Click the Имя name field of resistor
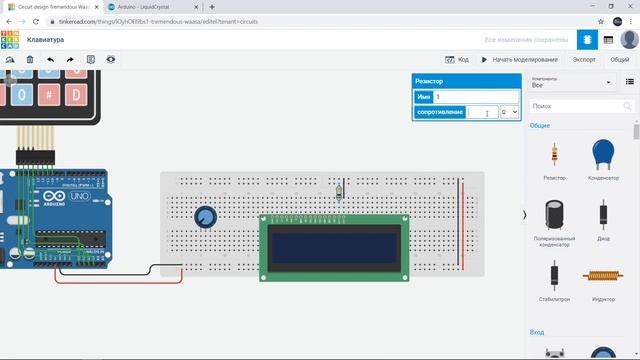This screenshot has height=360, width=640. (476, 97)
